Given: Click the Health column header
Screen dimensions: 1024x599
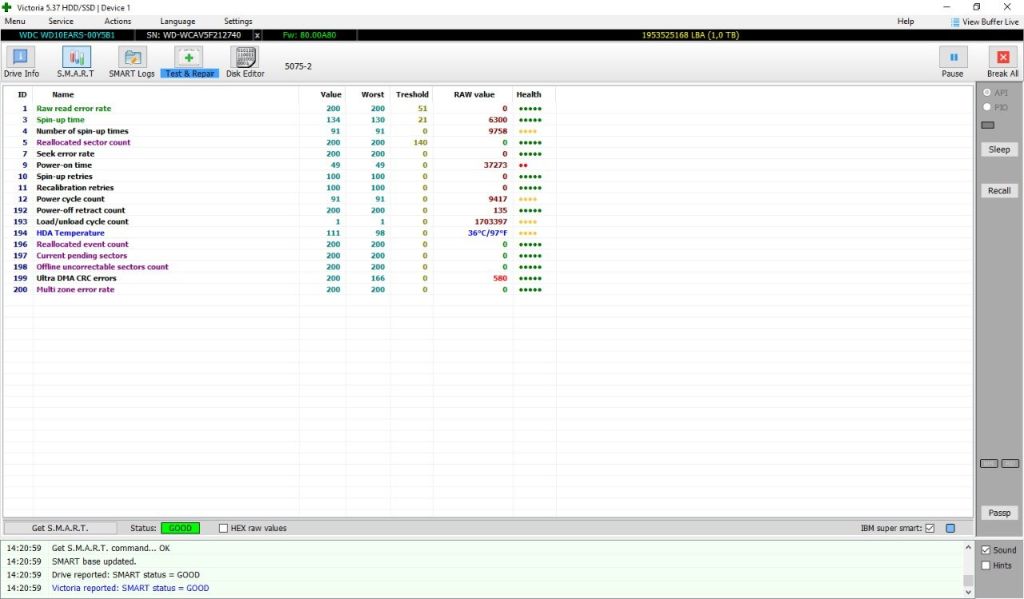Looking at the screenshot, I should point(528,95).
